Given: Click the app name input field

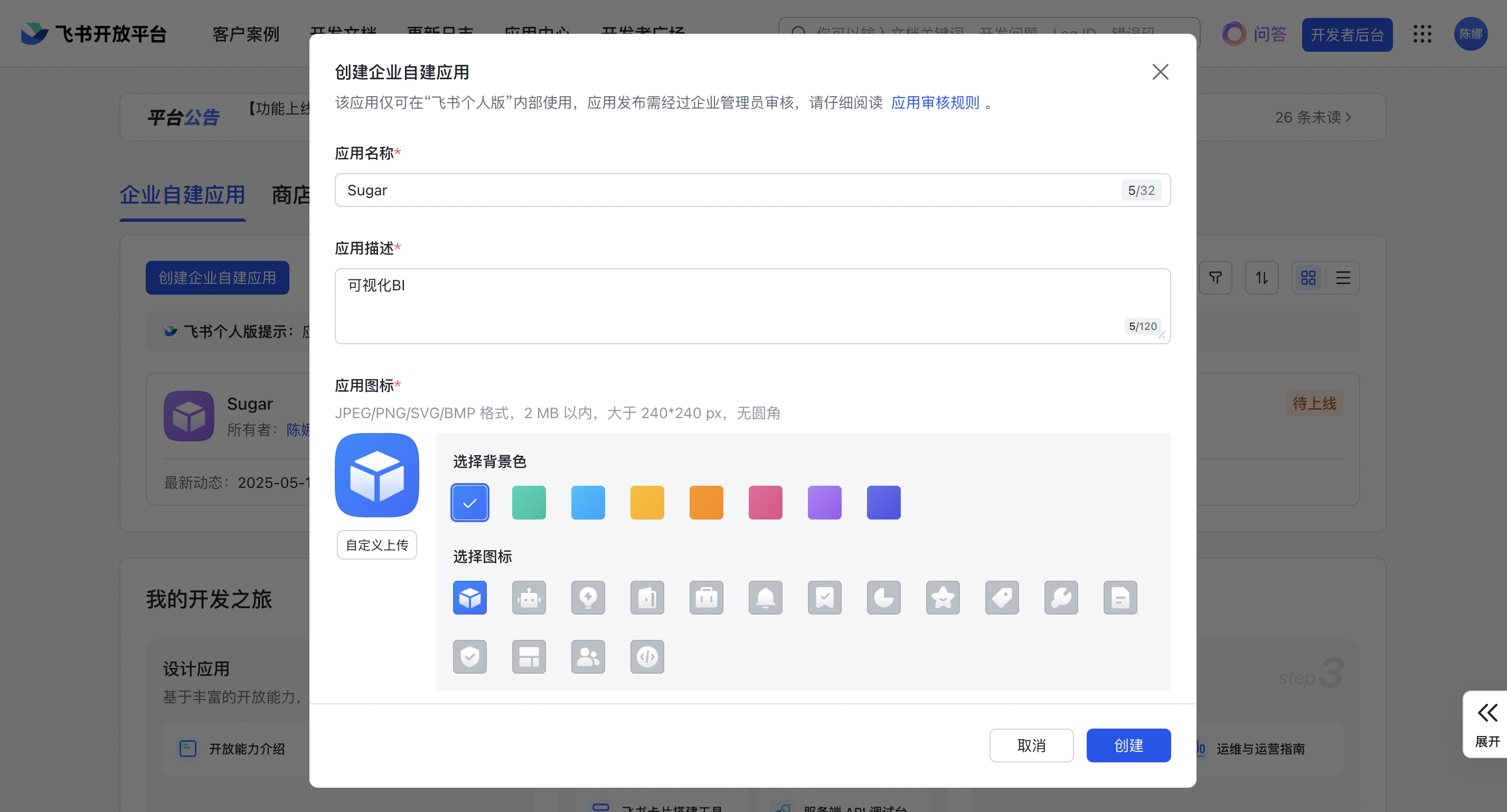Looking at the screenshot, I should tap(752, 190).
